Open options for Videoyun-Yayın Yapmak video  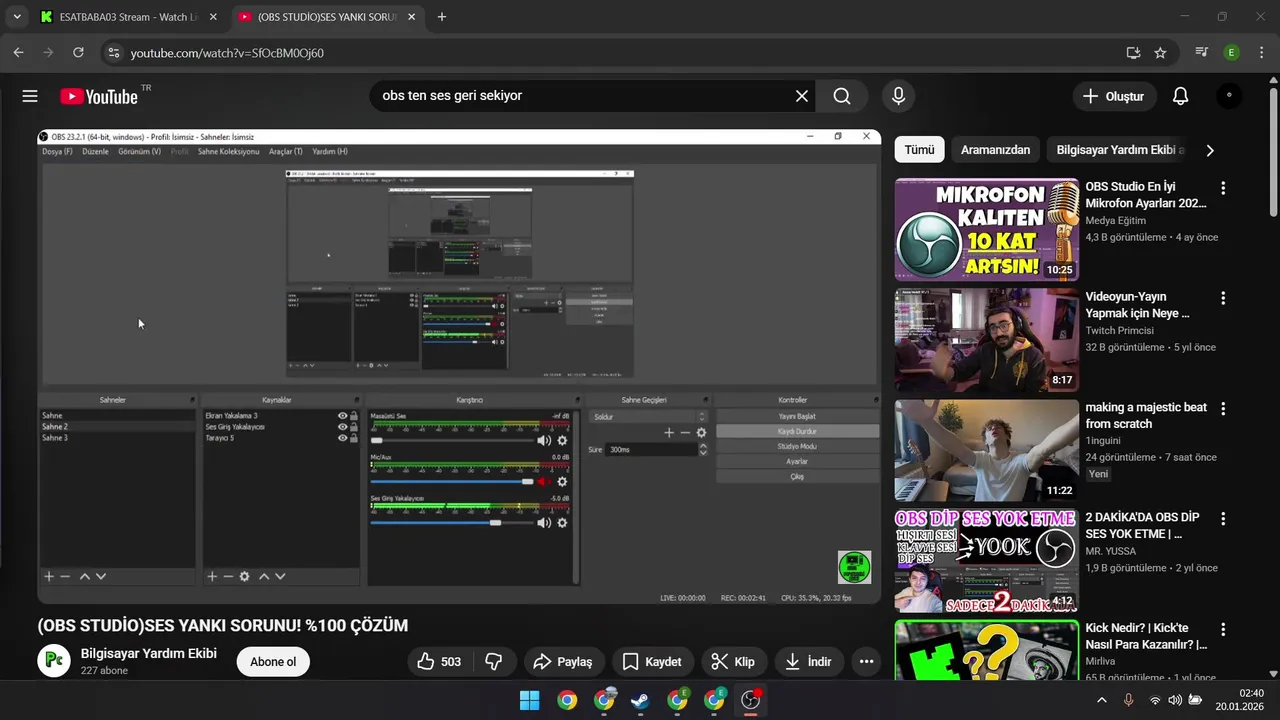coord(1222,298)
